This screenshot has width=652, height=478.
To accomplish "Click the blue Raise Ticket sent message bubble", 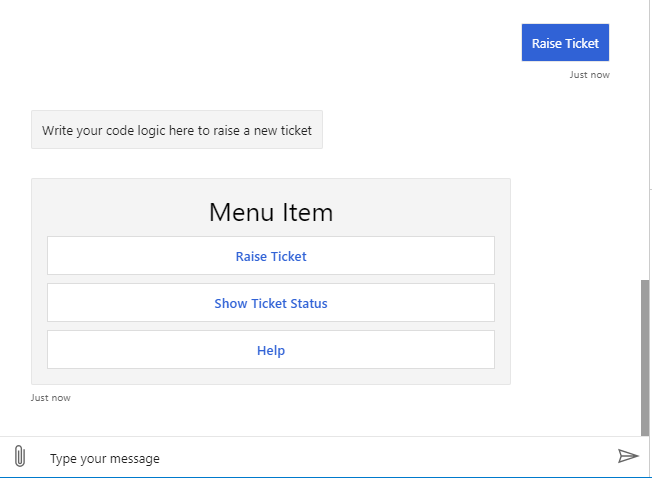I will click(565, 43).
